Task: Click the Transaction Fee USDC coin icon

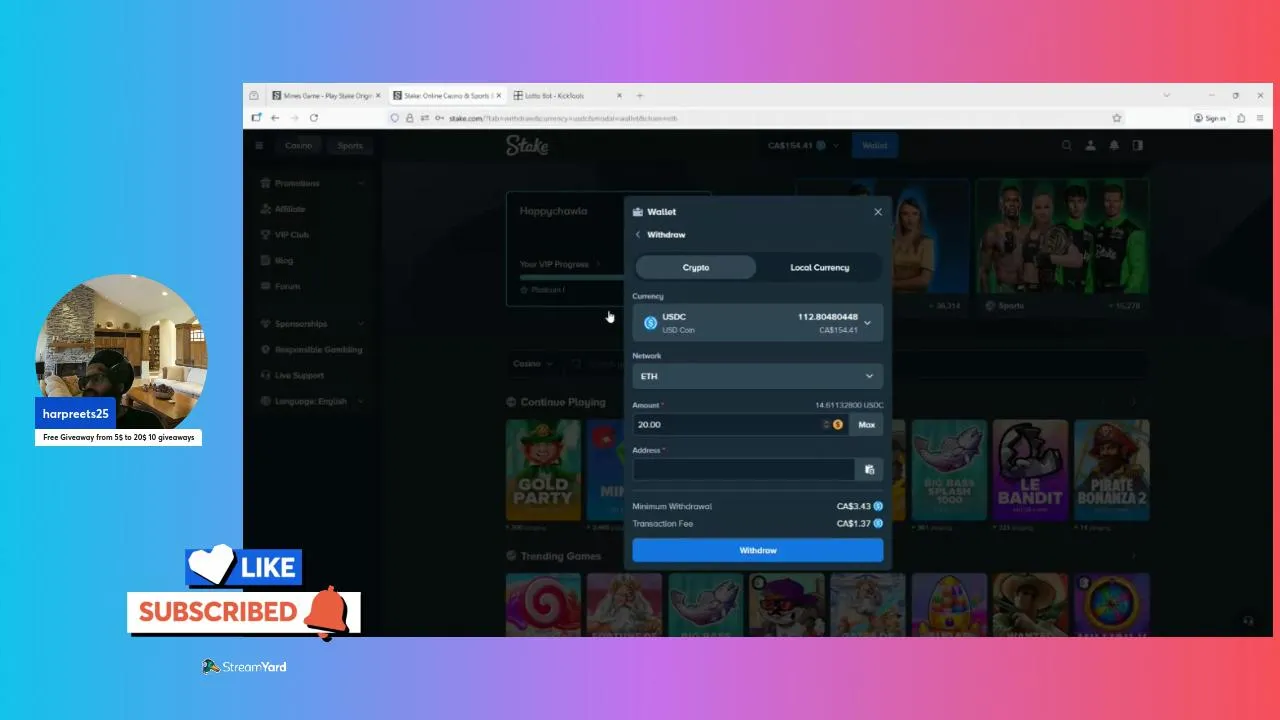Action: pos(878,523)
